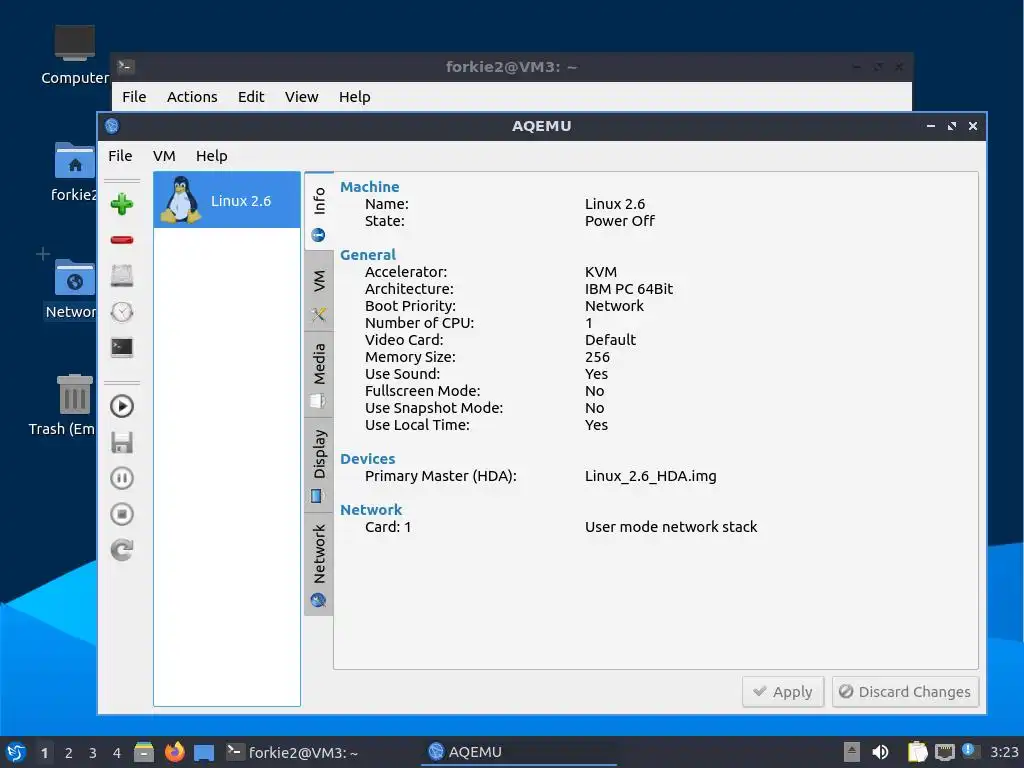Open Help menu in the terminal window
The height and width of the screenshot is (768, 1024).
coord(355,97)
